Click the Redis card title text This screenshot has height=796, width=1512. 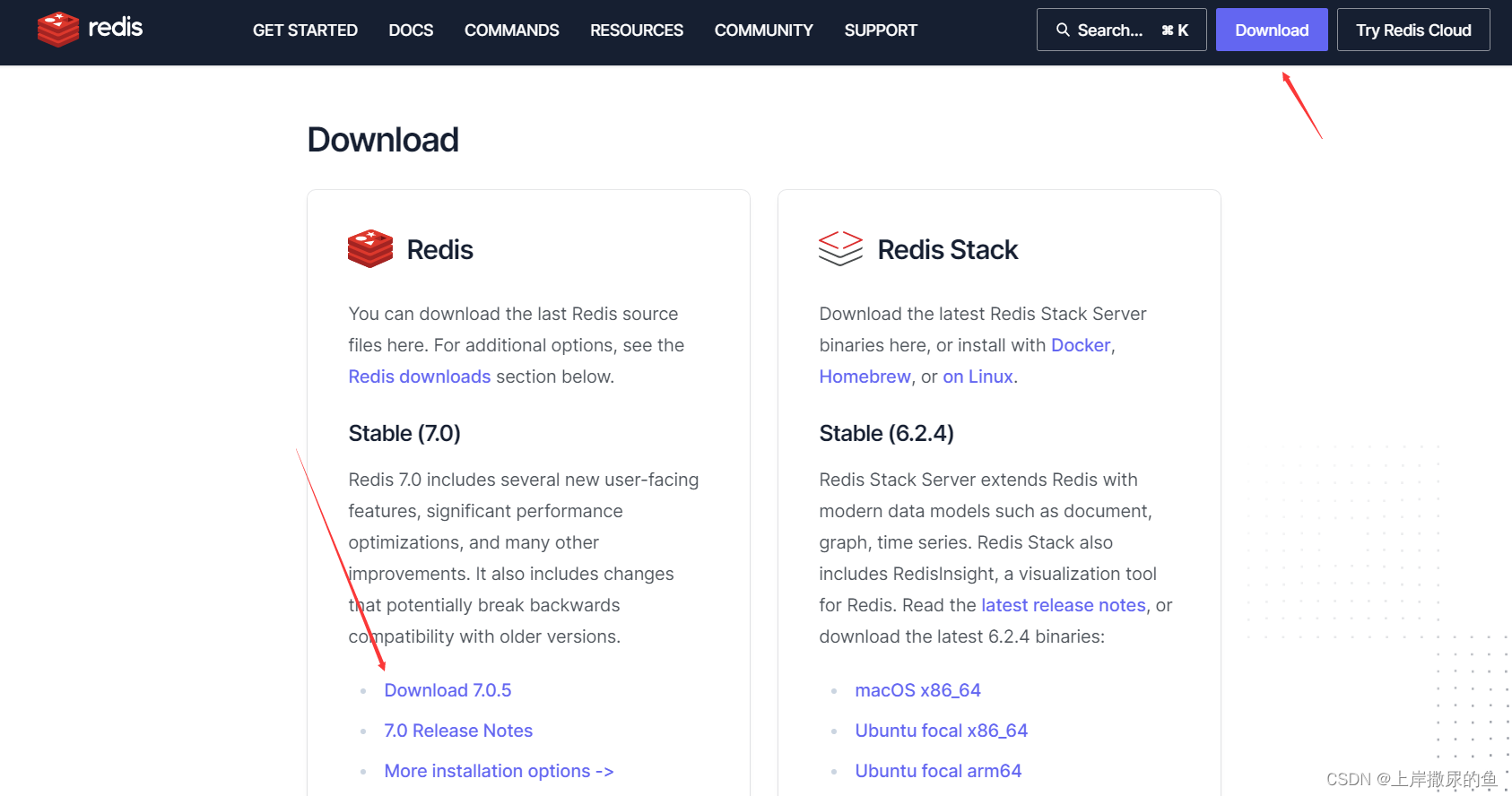439,249
